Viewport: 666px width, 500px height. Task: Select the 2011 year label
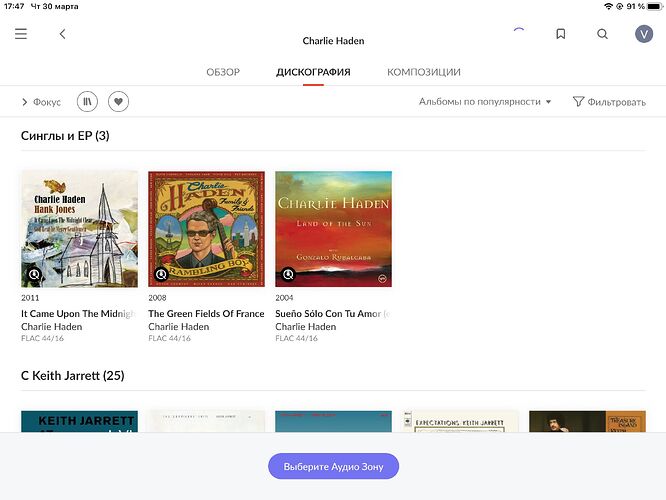pyautogui.click(x=30, y=298)
